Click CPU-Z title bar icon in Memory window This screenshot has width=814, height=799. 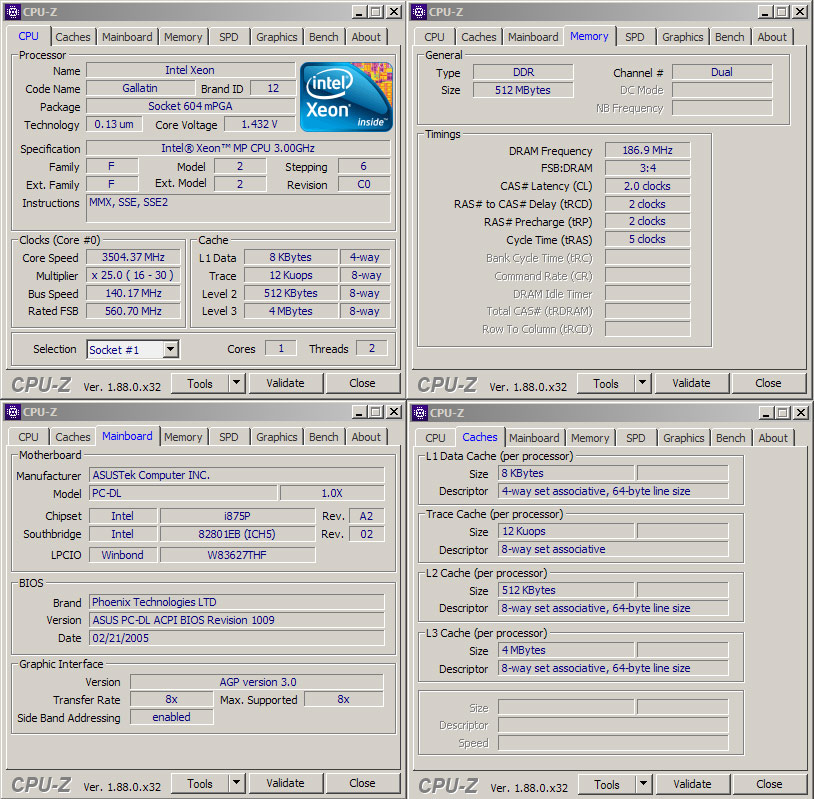pyautogui.click(x=419, y=11)
